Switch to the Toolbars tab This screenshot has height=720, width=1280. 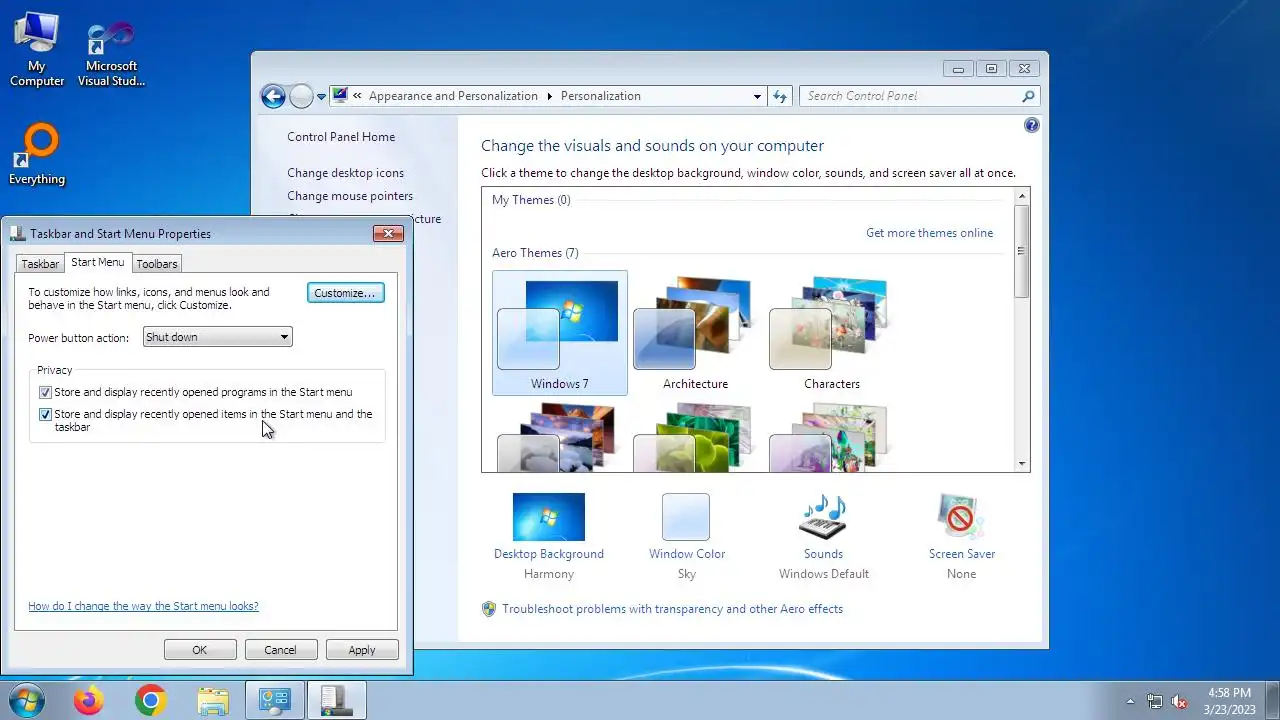point(157,264)
